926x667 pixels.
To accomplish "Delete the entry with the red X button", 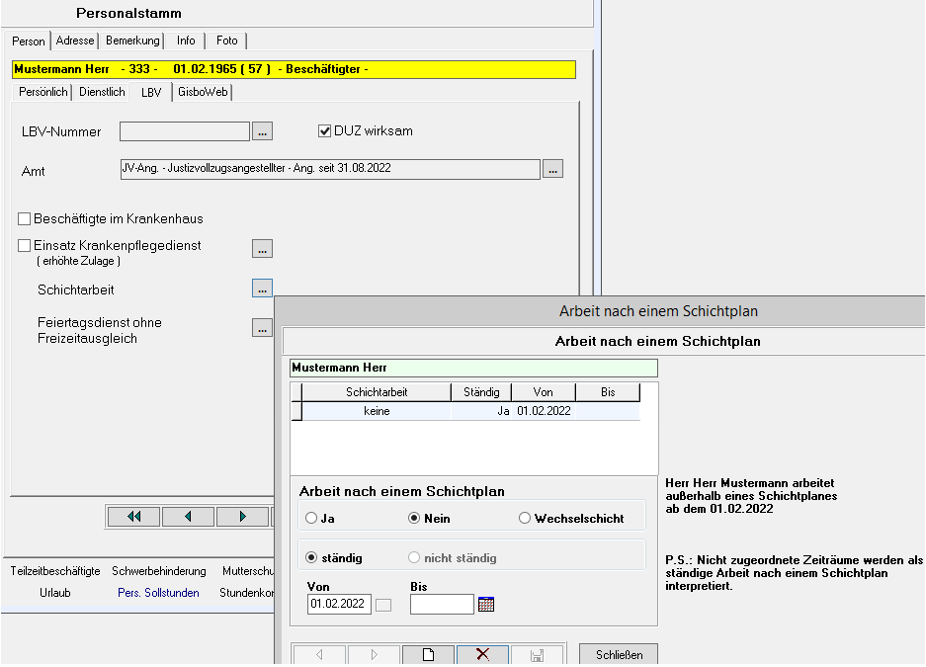I will click(x=482, y=655).
